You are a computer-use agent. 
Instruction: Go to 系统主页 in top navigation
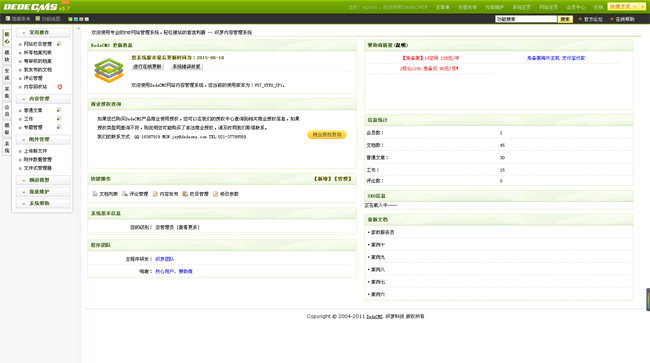521,7
